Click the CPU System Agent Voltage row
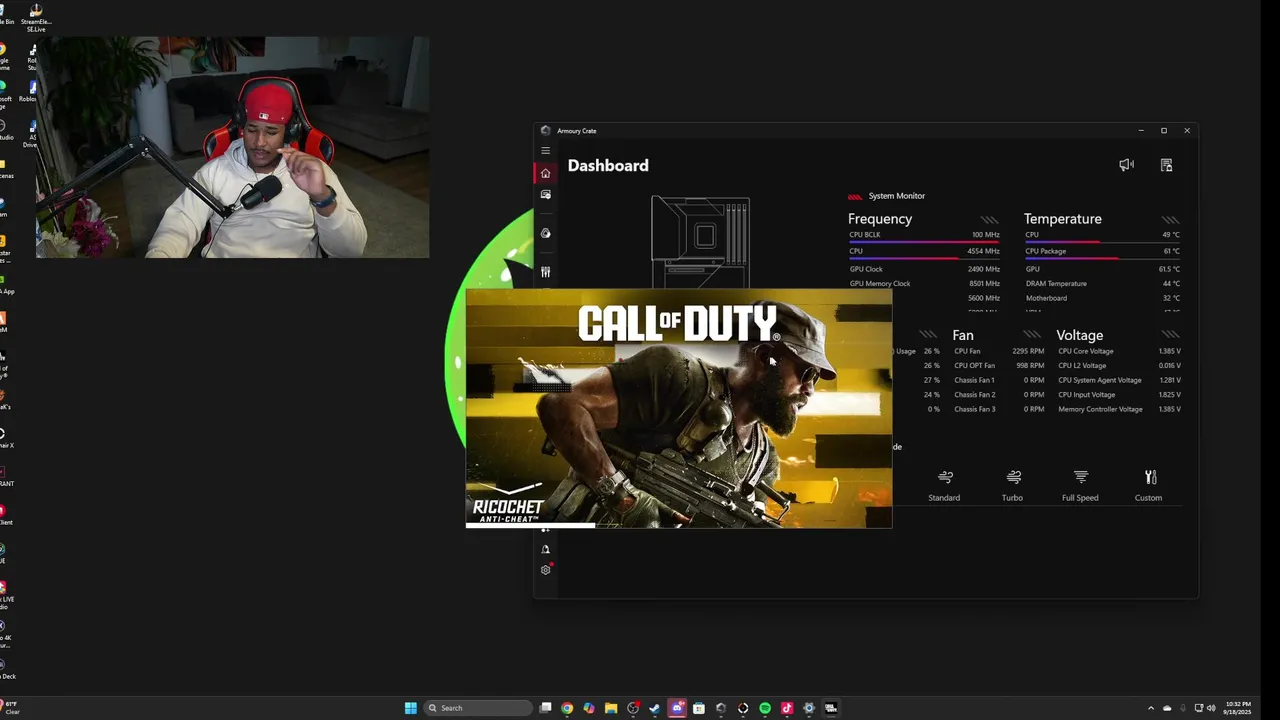 pyautogui.click(x=1119, y=380)
